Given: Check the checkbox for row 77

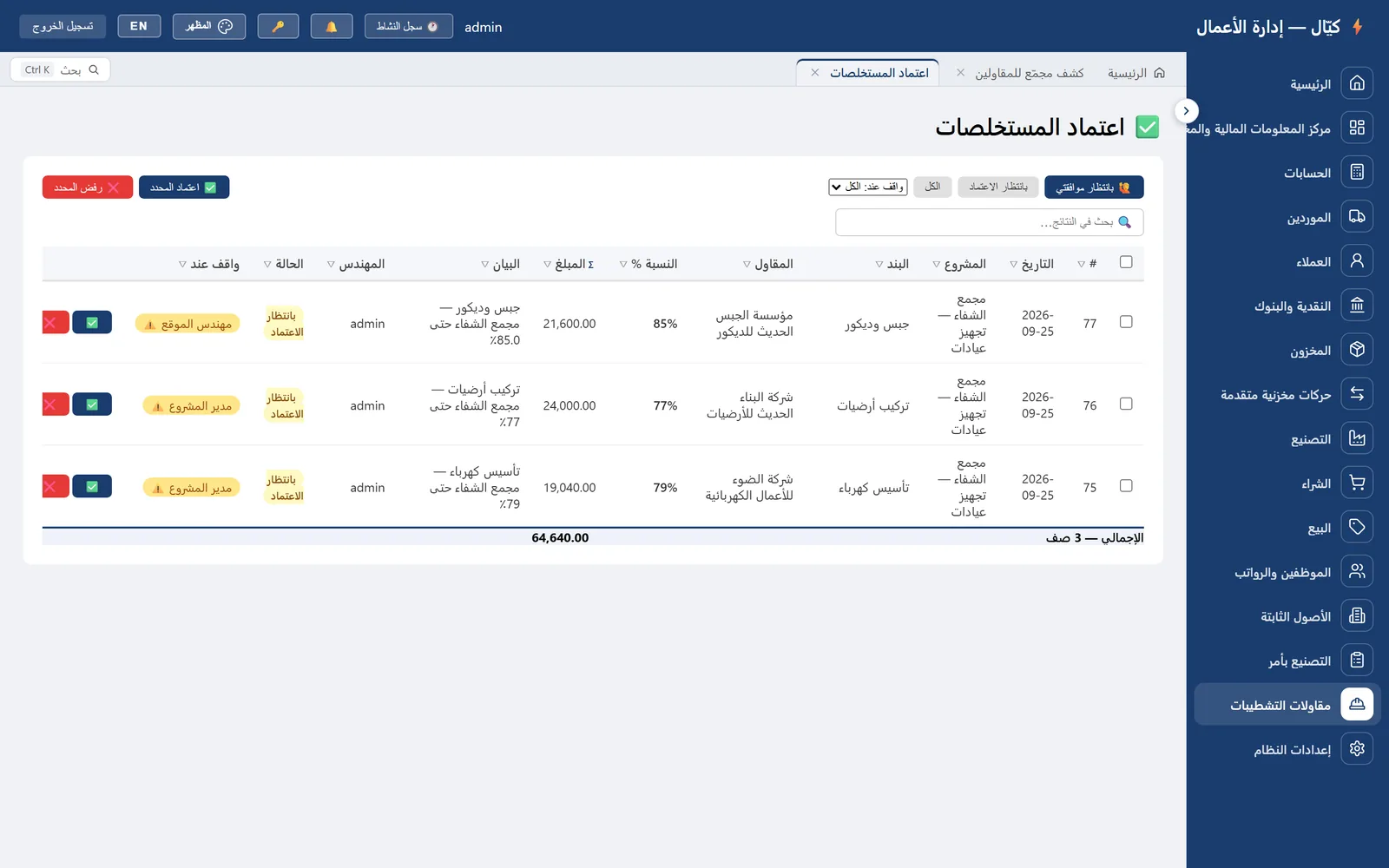Looking at the screenshot, I should click(x=1126, y=322).
